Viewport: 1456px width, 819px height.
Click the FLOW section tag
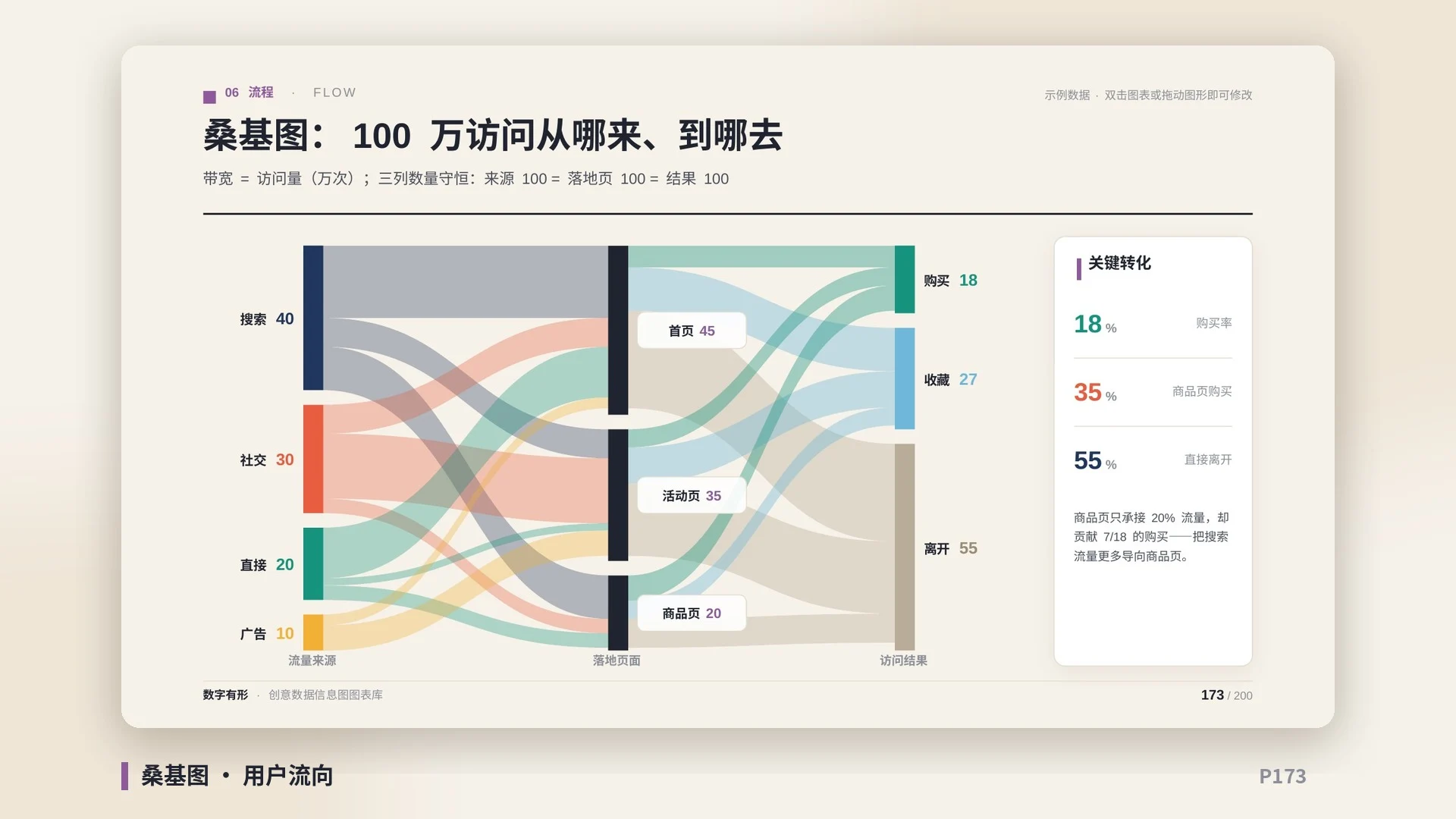pyautogui.click(x=334, y=93)
